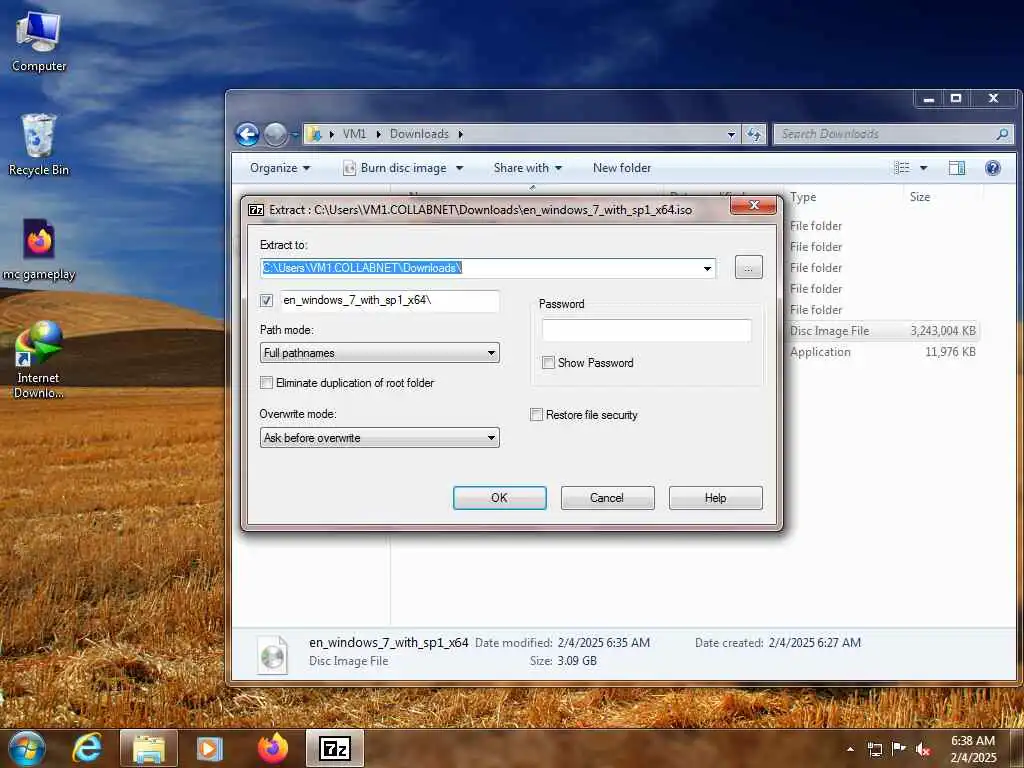This screenshot has height=768, width=1024.
Task: Click the Explorer Forward navigation arrow
Action: (x=276, y=135)
